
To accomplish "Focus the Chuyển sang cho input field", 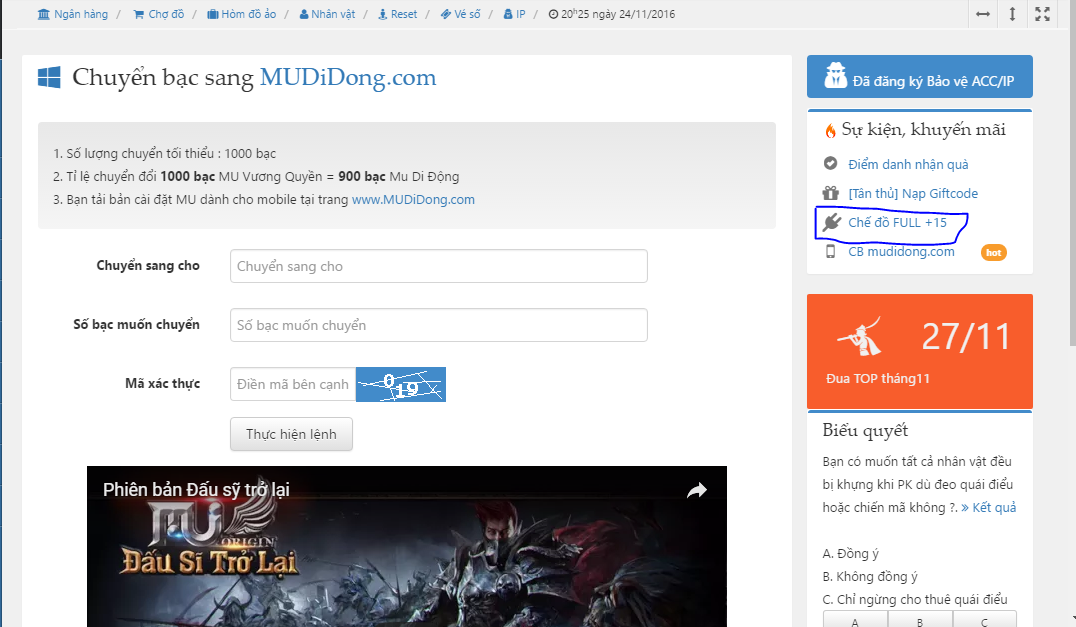I will (438, 266).
